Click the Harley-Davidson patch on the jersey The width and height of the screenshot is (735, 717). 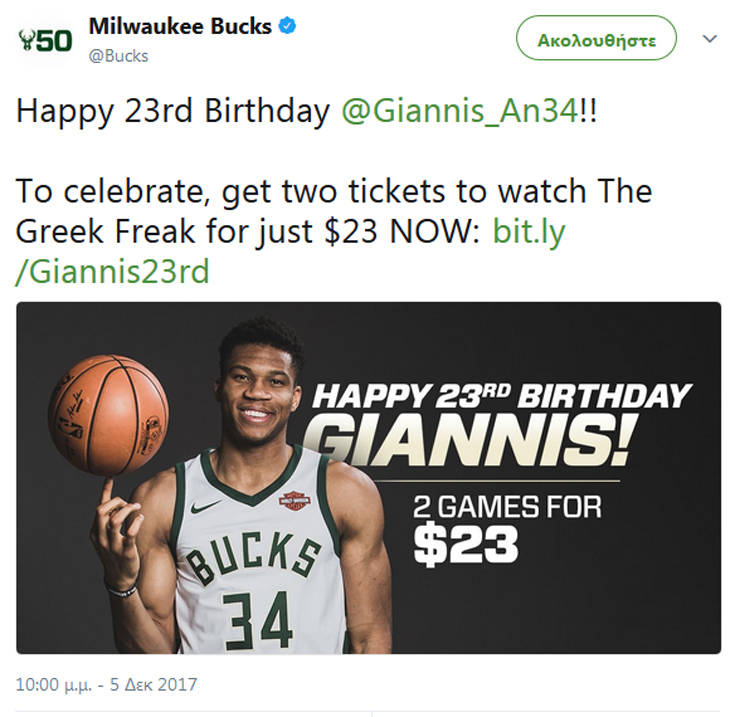(x=294, y=500)
